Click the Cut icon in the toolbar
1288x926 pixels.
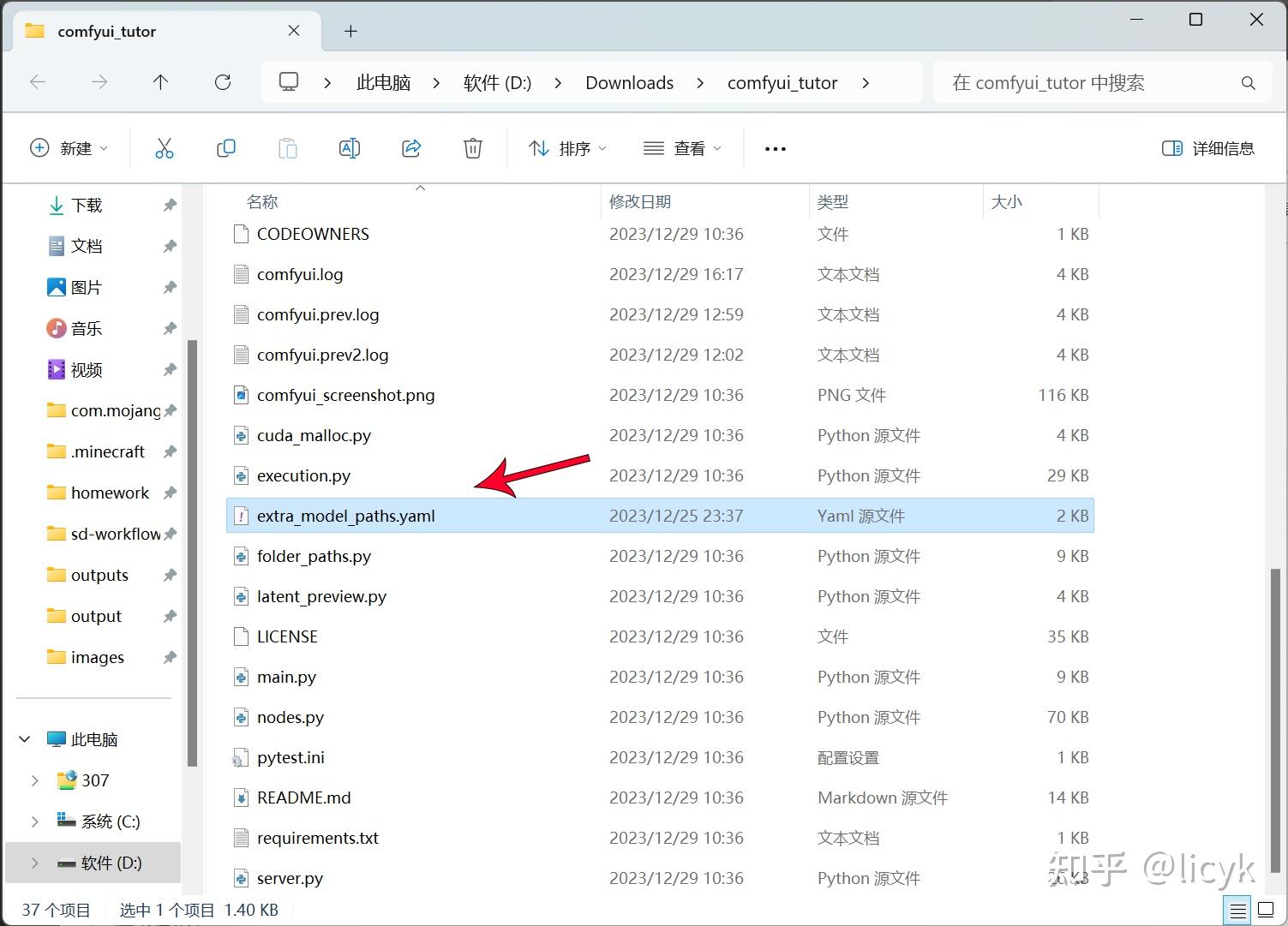tap(165, 147)
